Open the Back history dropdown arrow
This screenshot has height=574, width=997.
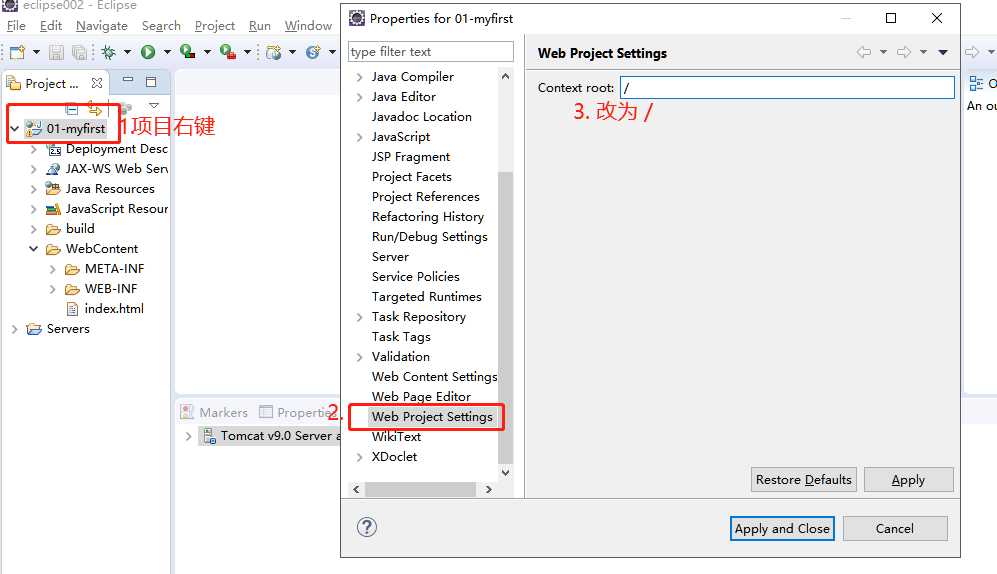tap(883, 52)
